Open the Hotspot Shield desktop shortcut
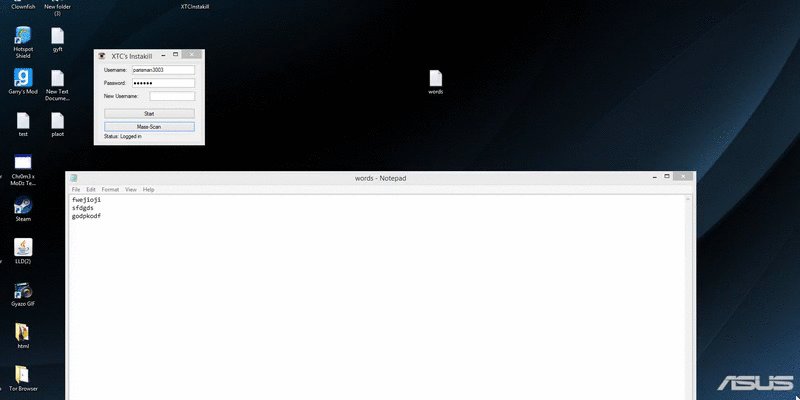The height and width of the screenshot is (400, 800). [x=22, y=42]
